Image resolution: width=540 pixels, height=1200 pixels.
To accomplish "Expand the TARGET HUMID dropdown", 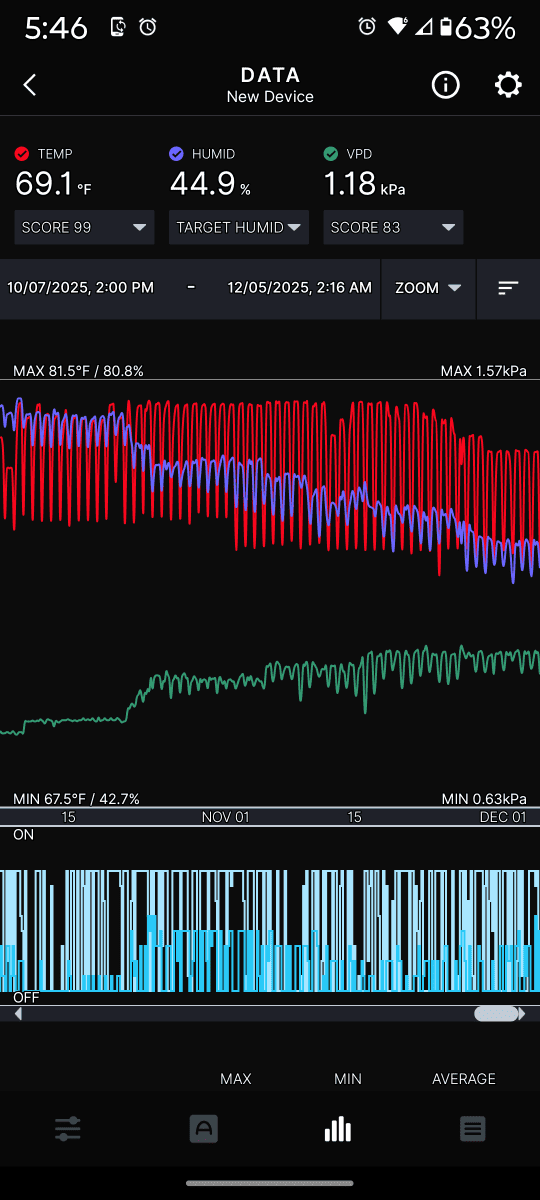I will point(239,227).
